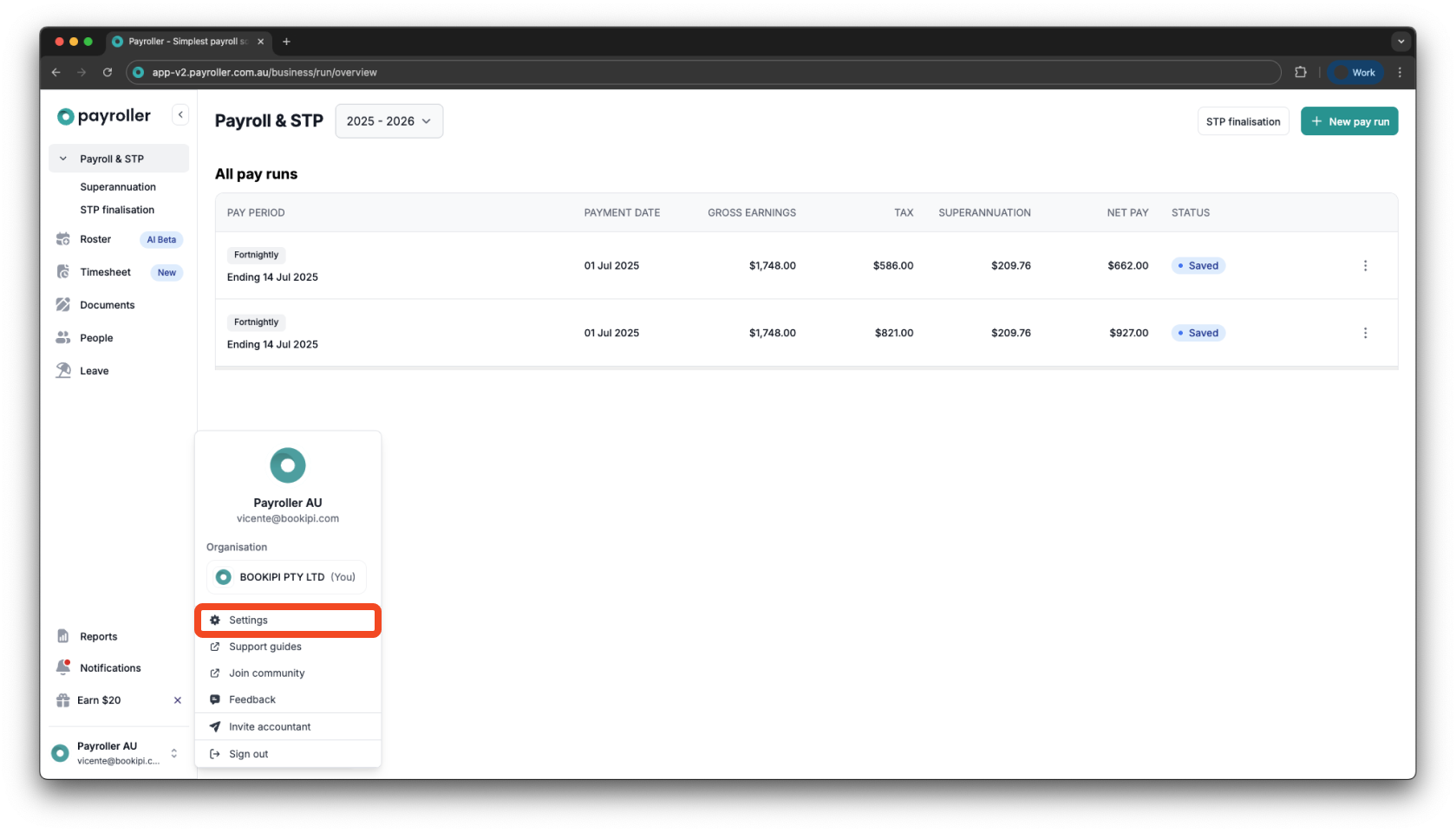This screenshot has height=832, width=1456.
Task: Dismiss the Earn $20 banner with X
Action: coord(177,699)
